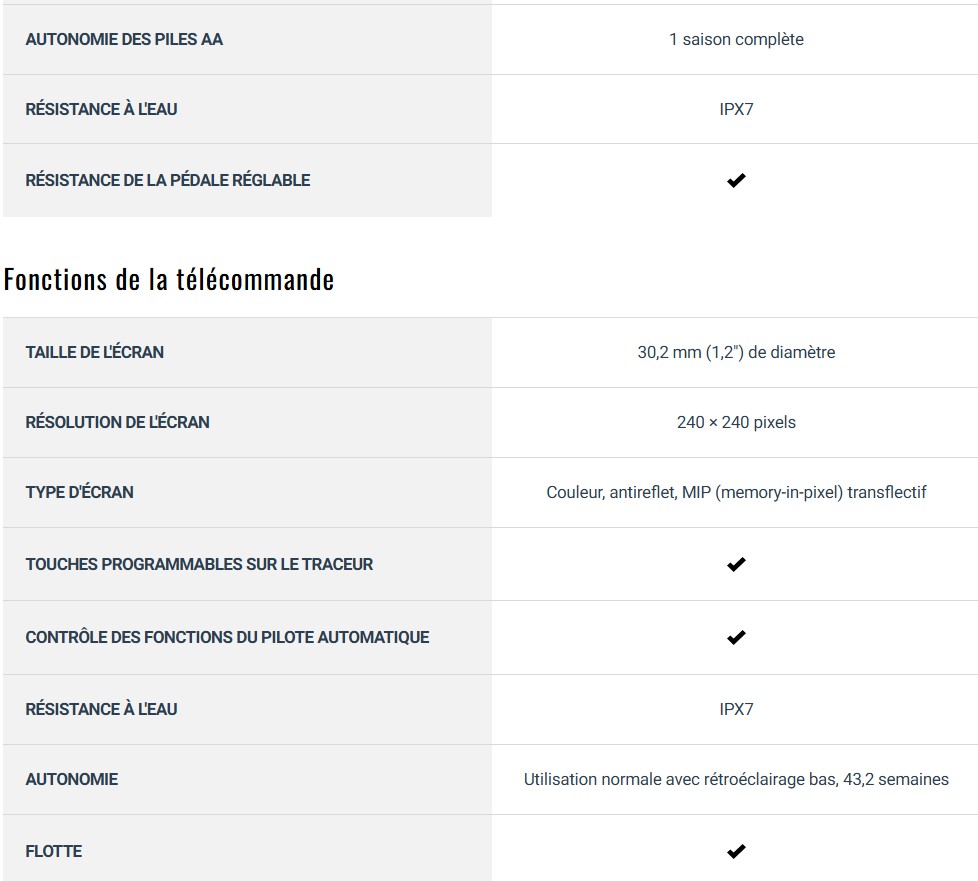The height and width of the screenshot is (881, 978).
Task: Select the "Autonomie" label in the remote section
Action: [x=72, y=779]
